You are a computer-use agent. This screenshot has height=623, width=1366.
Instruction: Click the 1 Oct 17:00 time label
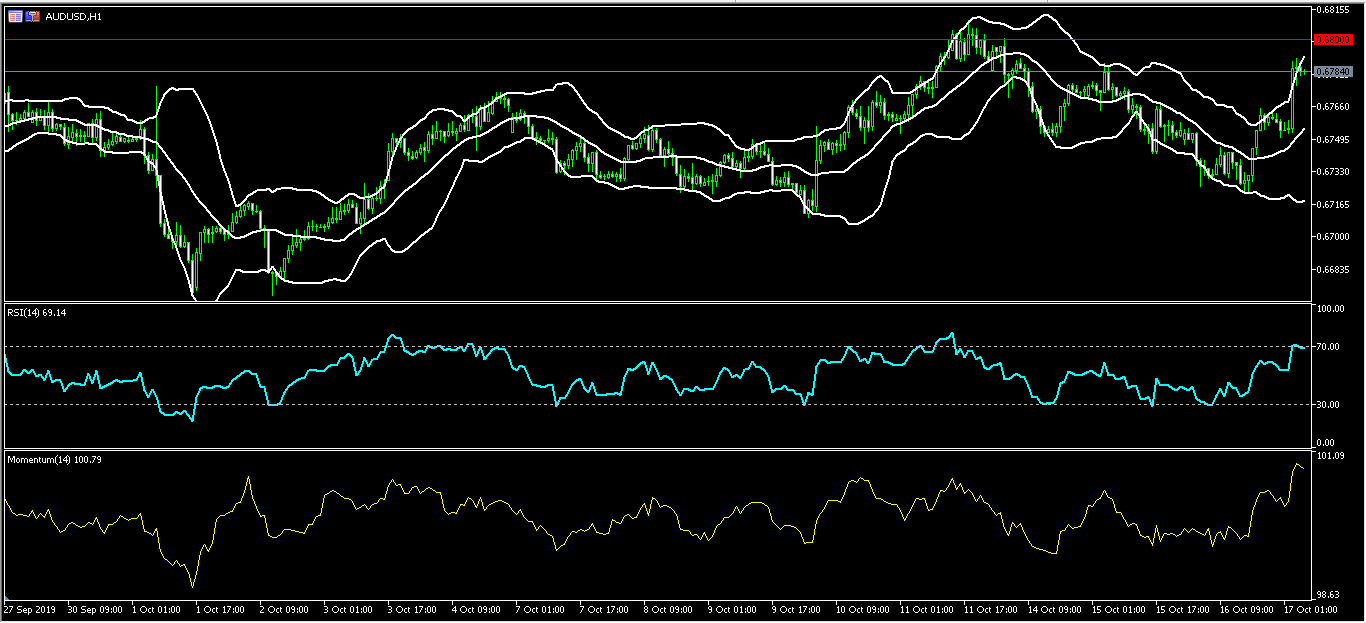[221, 608]
